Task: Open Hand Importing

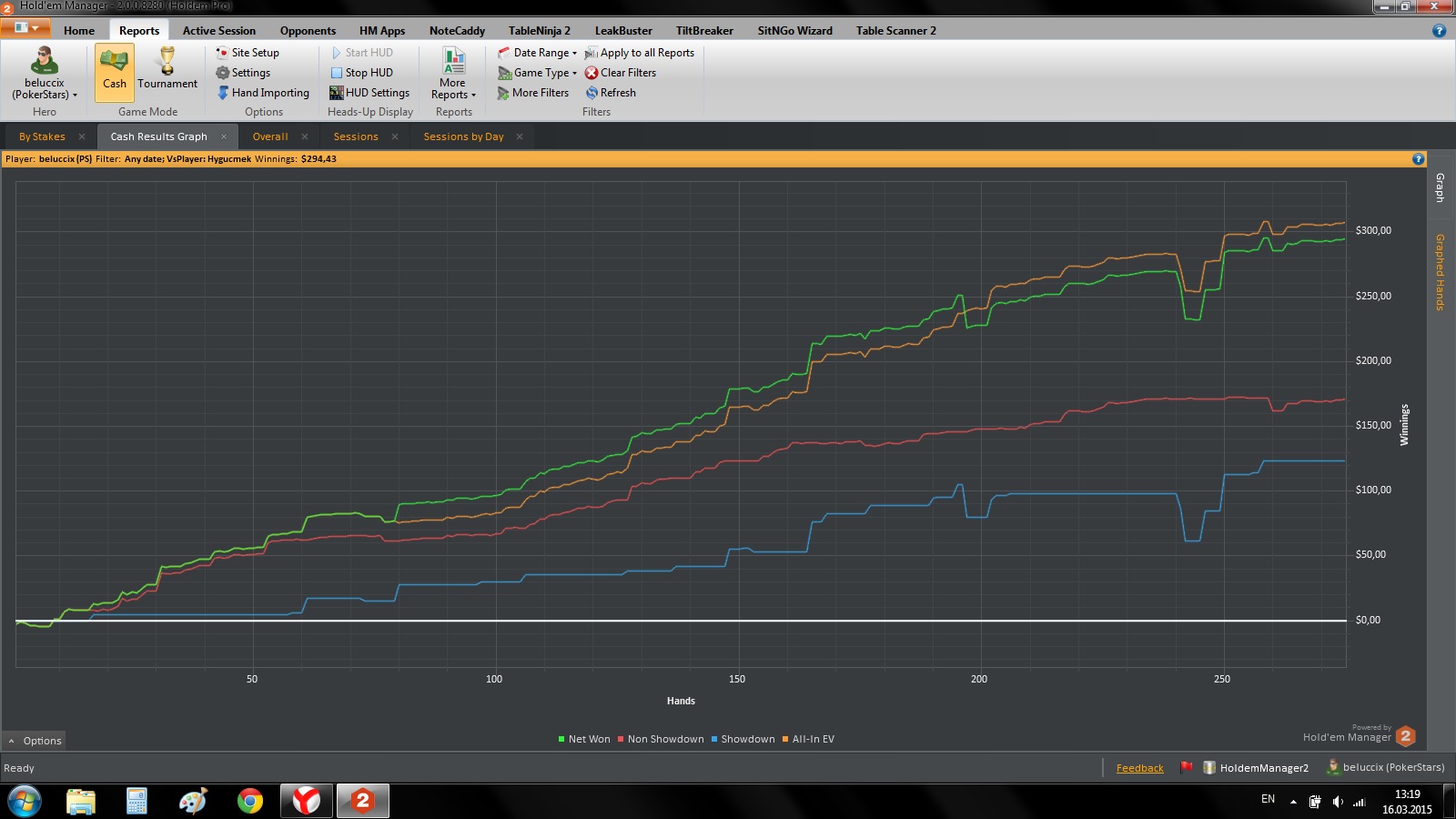Action: [x=263, y=93]
